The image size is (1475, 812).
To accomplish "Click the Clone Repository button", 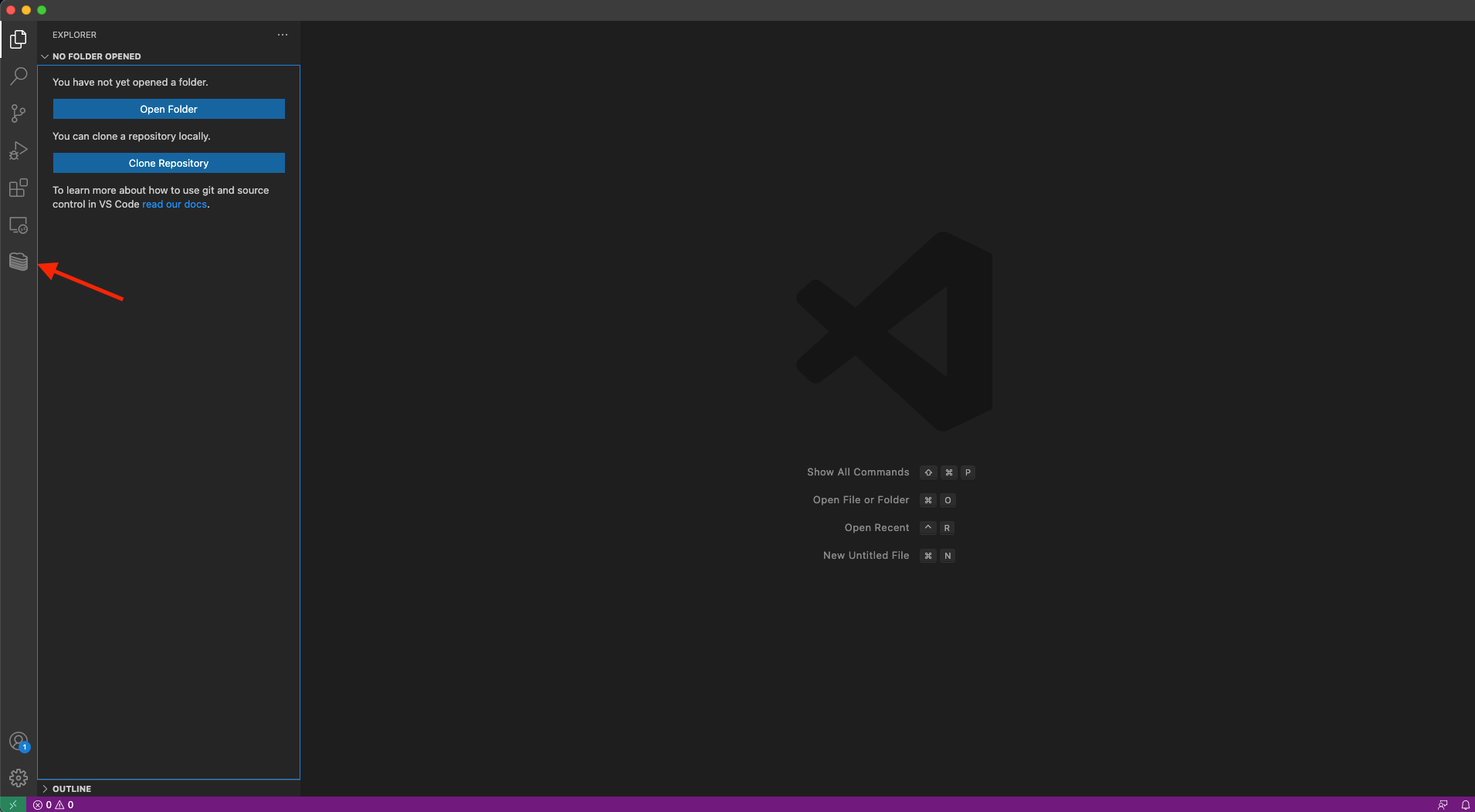I will tap(168, 163).
